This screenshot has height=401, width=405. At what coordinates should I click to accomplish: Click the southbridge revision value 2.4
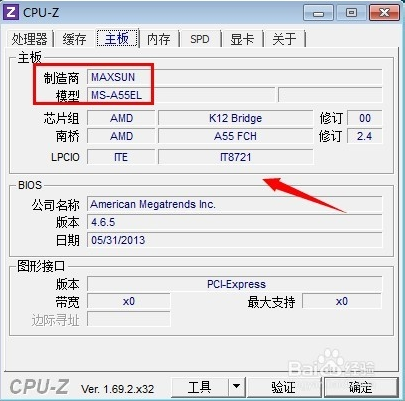coord(365,136)
